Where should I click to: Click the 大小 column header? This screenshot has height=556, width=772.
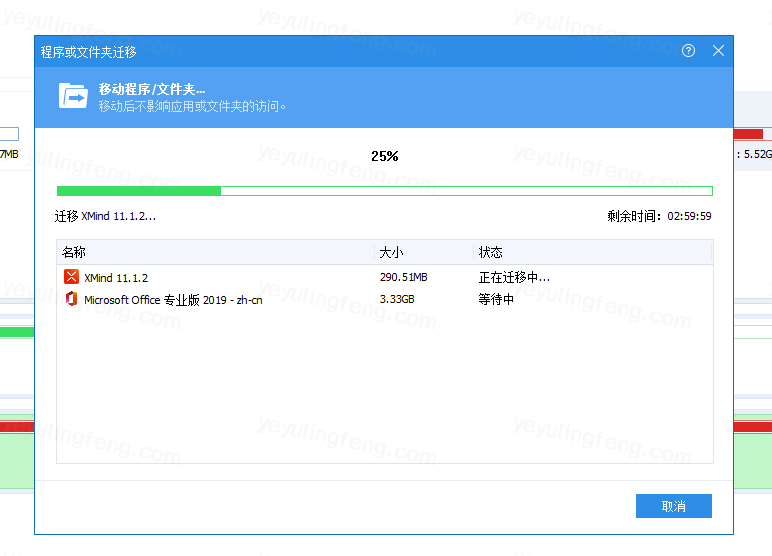click(391, 252)
